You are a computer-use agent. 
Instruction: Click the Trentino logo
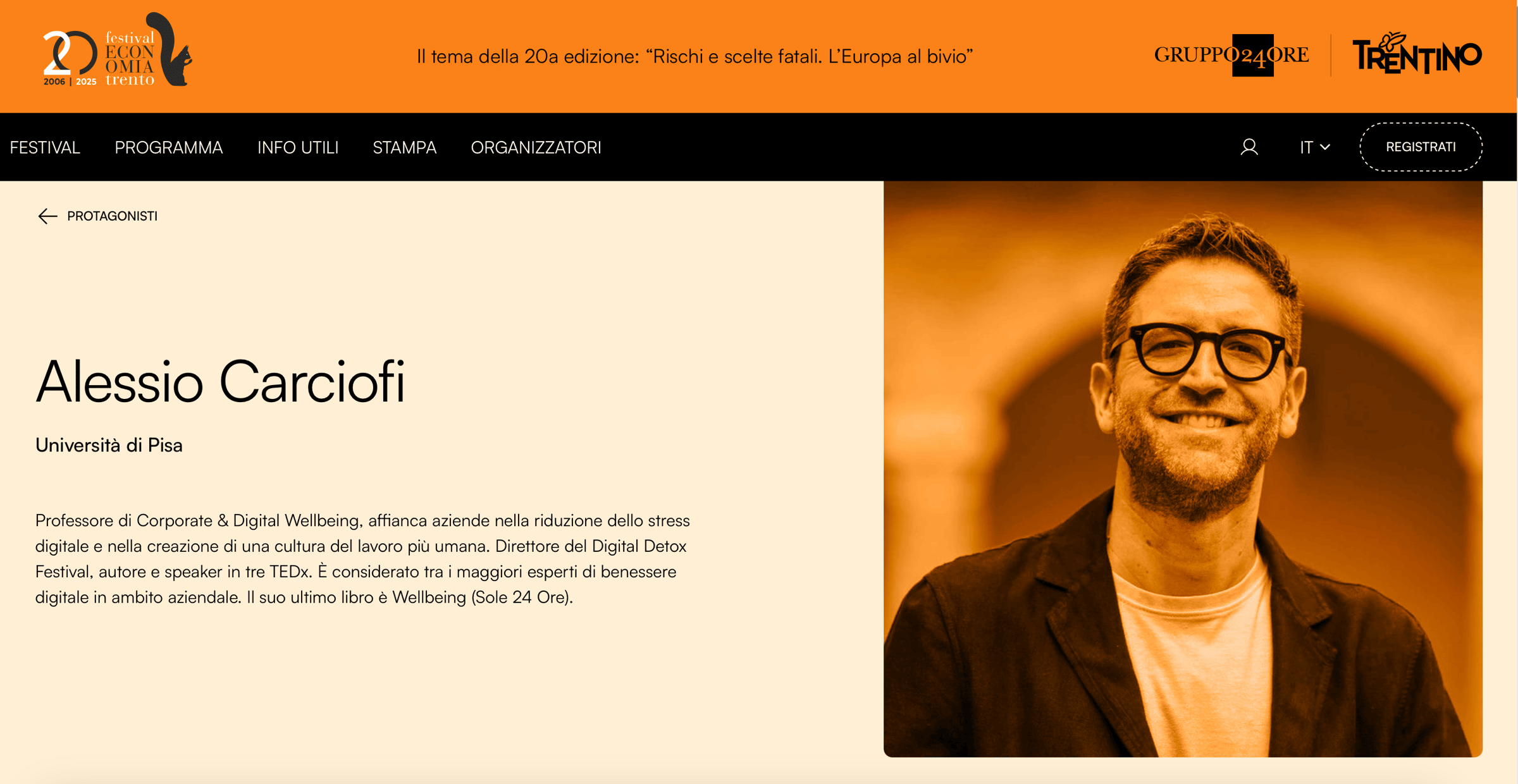[1417, 54]
